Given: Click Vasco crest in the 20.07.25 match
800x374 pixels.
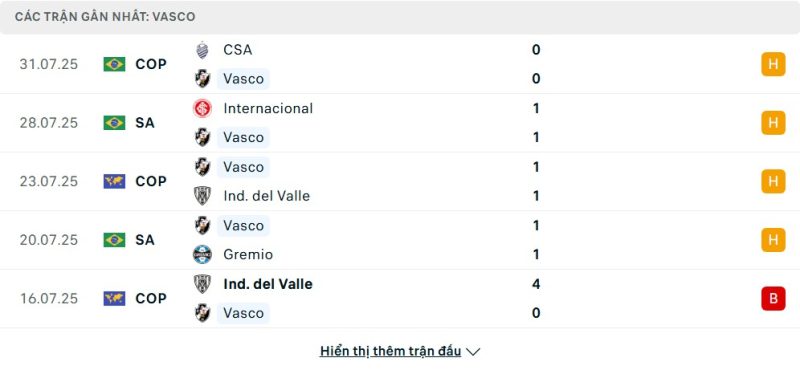Looking at the screenshot, I should point(203,226).
